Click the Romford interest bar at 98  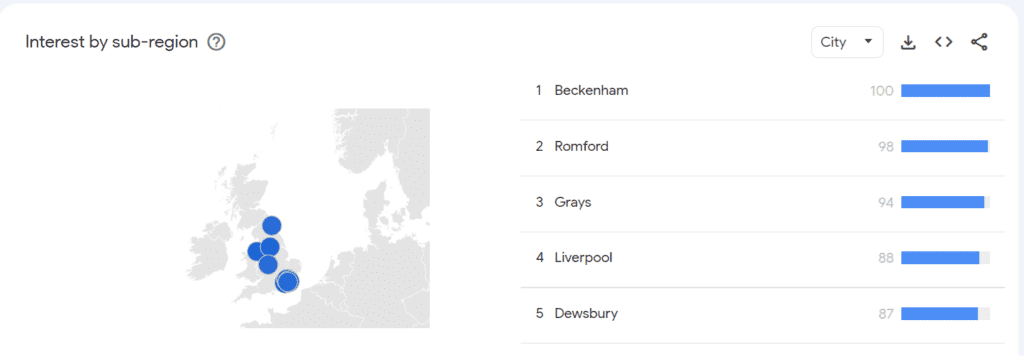click(944, 146)
